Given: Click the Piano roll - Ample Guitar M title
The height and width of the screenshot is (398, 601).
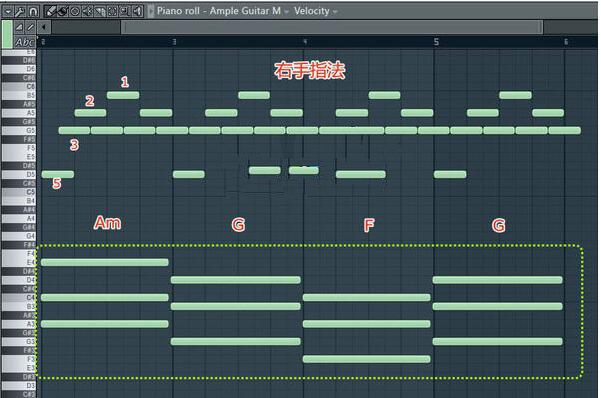Looking at the screenshot, I should click(219, 11).
